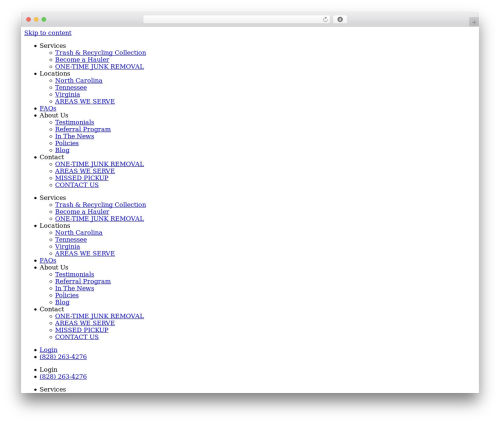Image resolution: width=500 pixels, height=423 pixels.
Task: Click the browser address bar field
Action: click(x=236, y=19)
